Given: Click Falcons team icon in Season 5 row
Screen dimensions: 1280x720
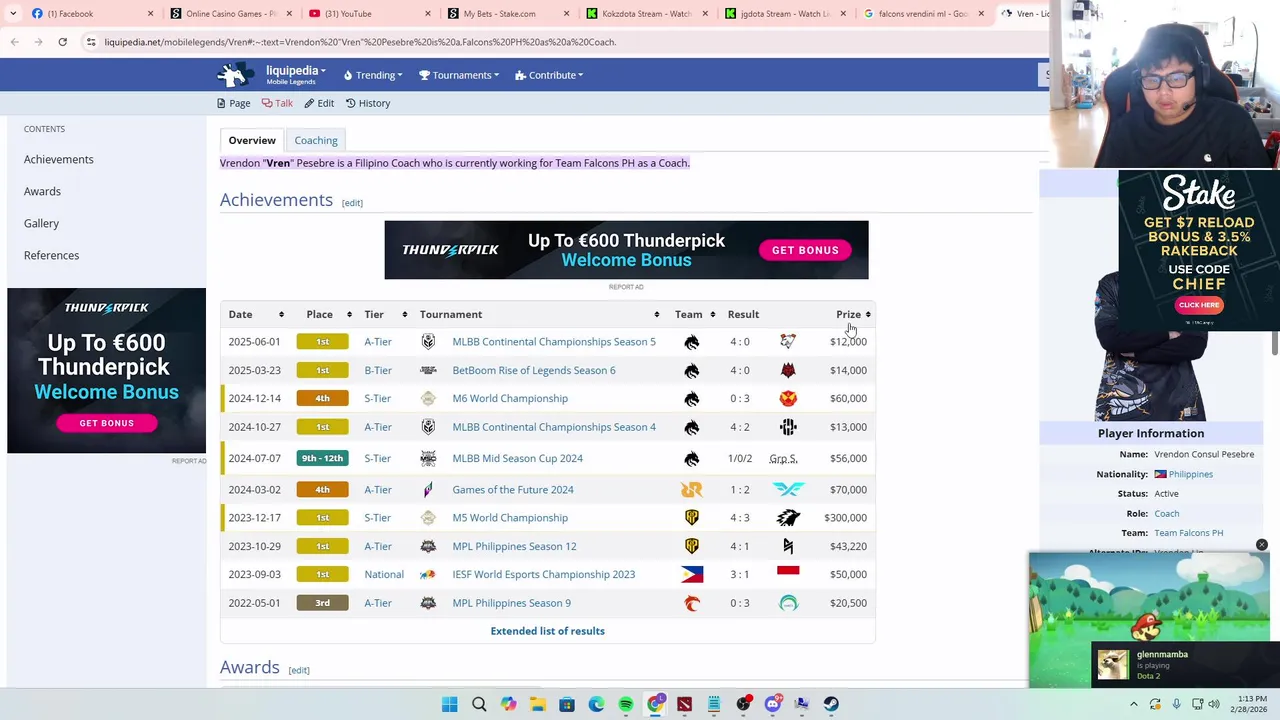Looking at the screenshot, I should tap(691, 342).
